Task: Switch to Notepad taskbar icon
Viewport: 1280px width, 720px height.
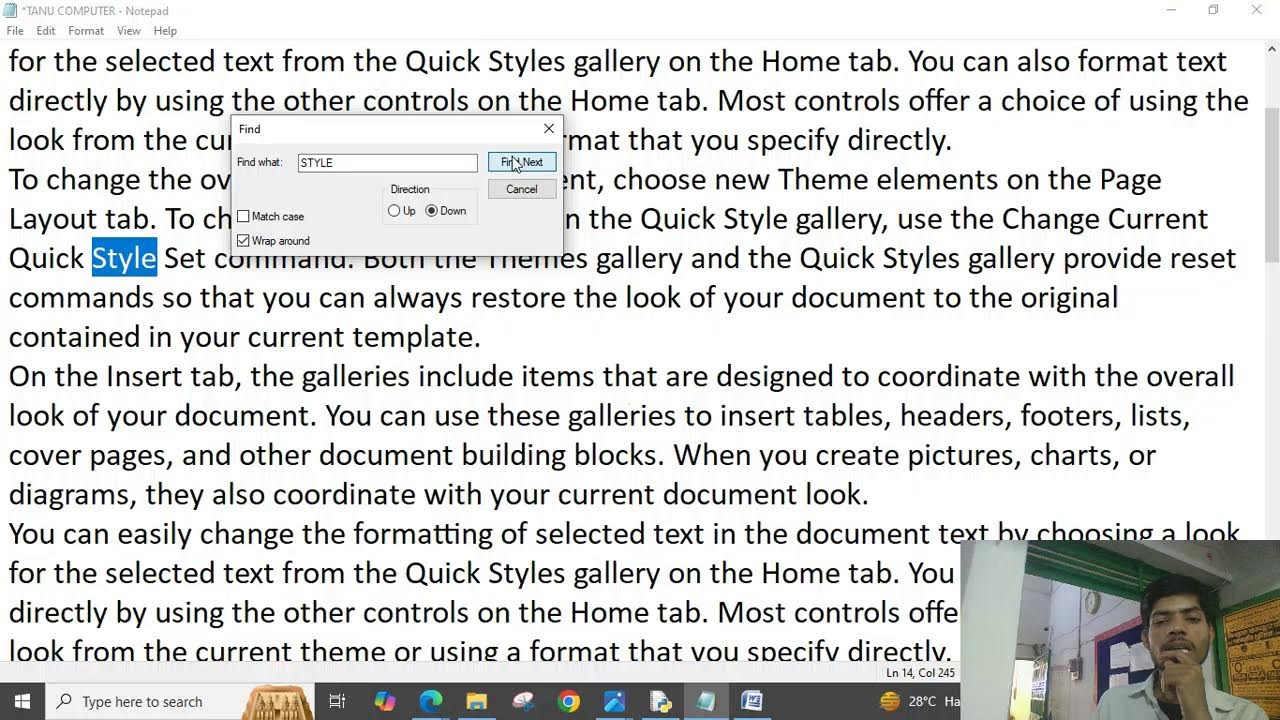Action: [706, 701]
